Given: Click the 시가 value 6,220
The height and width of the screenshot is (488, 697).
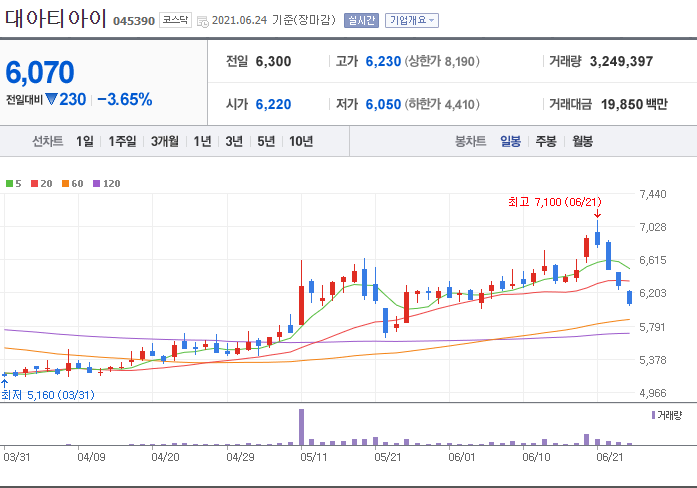Looking at the screenshot, I should [x=273, y=104].
